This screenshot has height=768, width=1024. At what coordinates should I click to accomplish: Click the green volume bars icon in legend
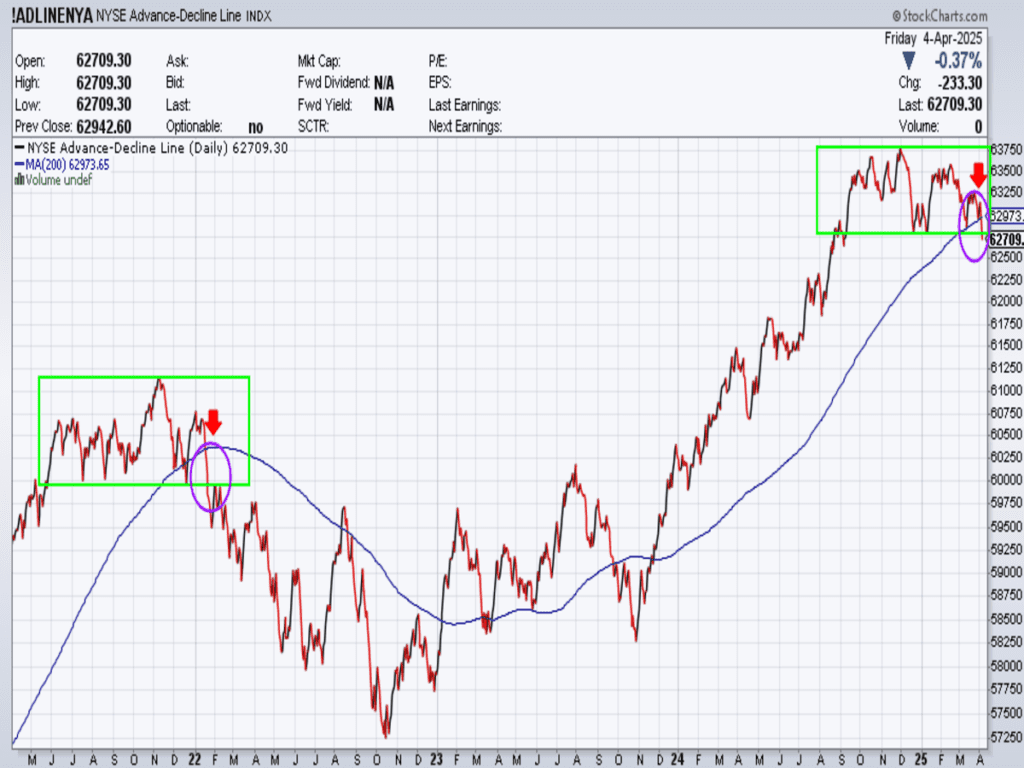[18, 180]
